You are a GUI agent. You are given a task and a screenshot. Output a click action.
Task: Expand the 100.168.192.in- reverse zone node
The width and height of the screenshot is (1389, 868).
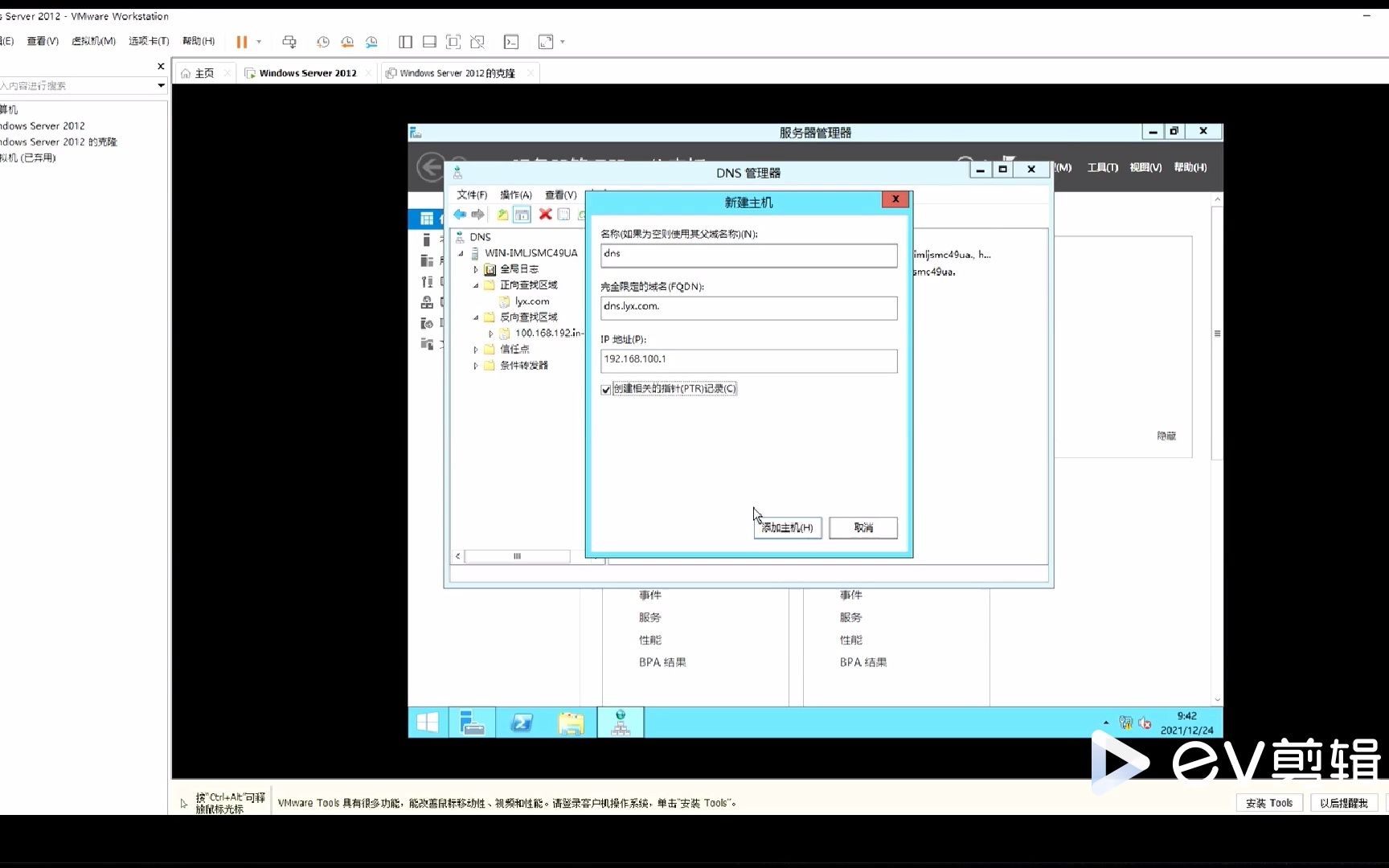(490, 334)
